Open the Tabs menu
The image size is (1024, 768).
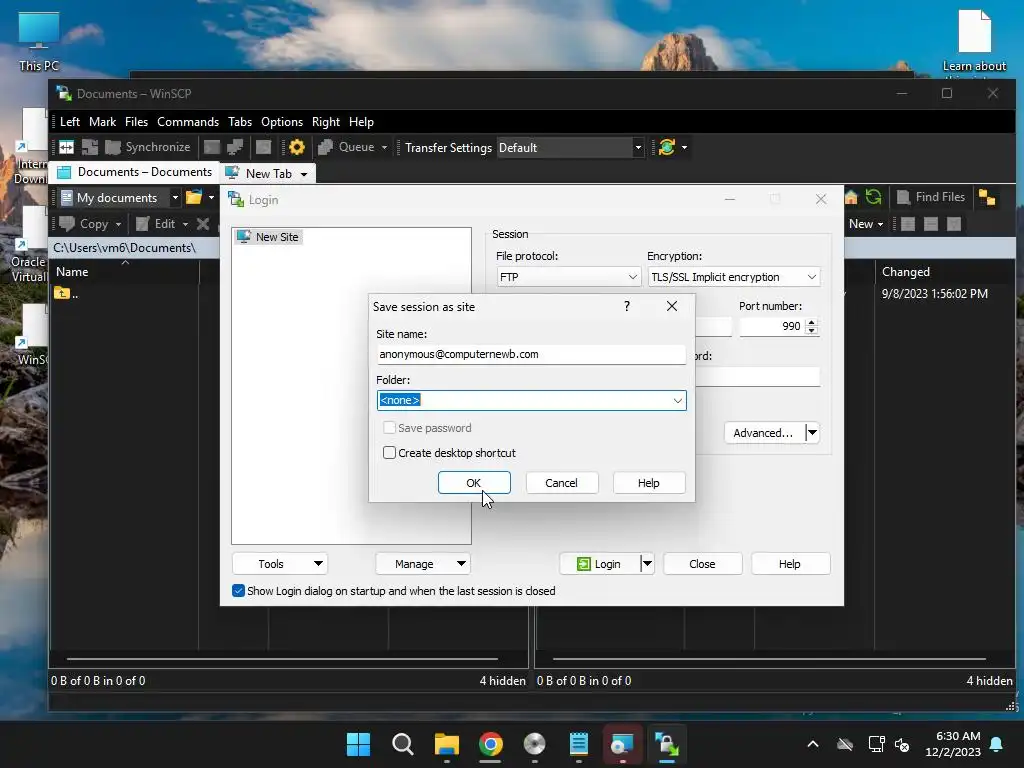[x=240, y=122]
